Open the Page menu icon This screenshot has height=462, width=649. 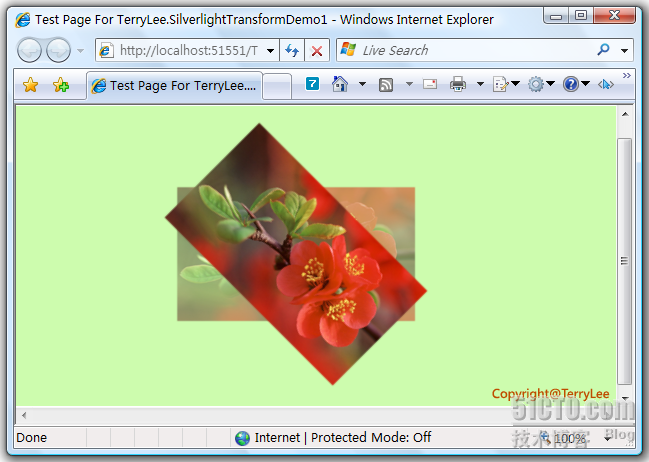pyautogui.click(x=500, y=84)
